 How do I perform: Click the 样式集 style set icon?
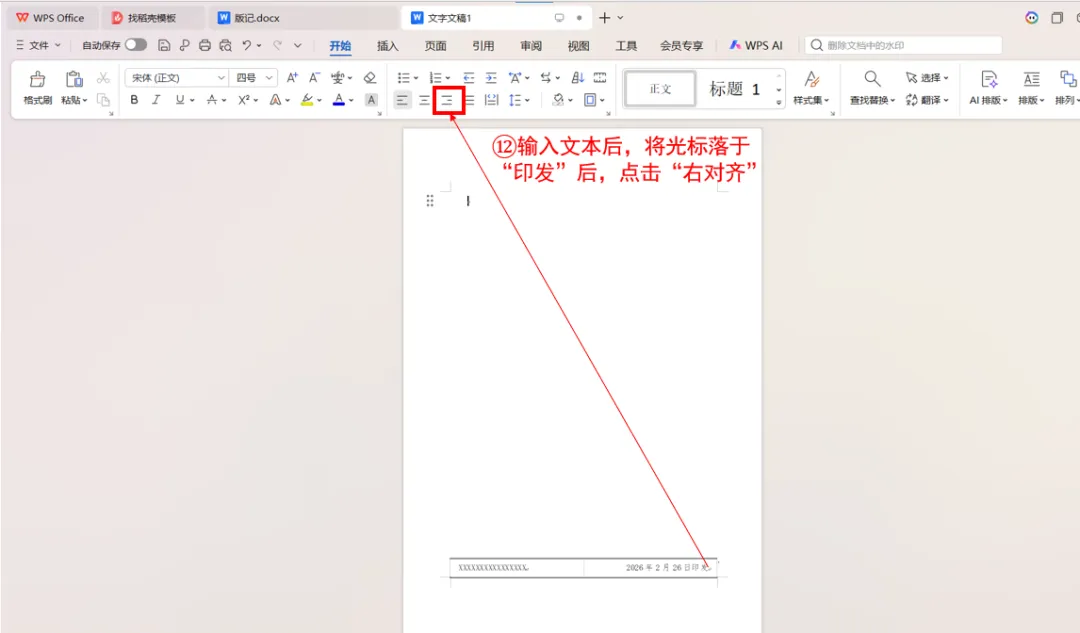tap(811, 79)
